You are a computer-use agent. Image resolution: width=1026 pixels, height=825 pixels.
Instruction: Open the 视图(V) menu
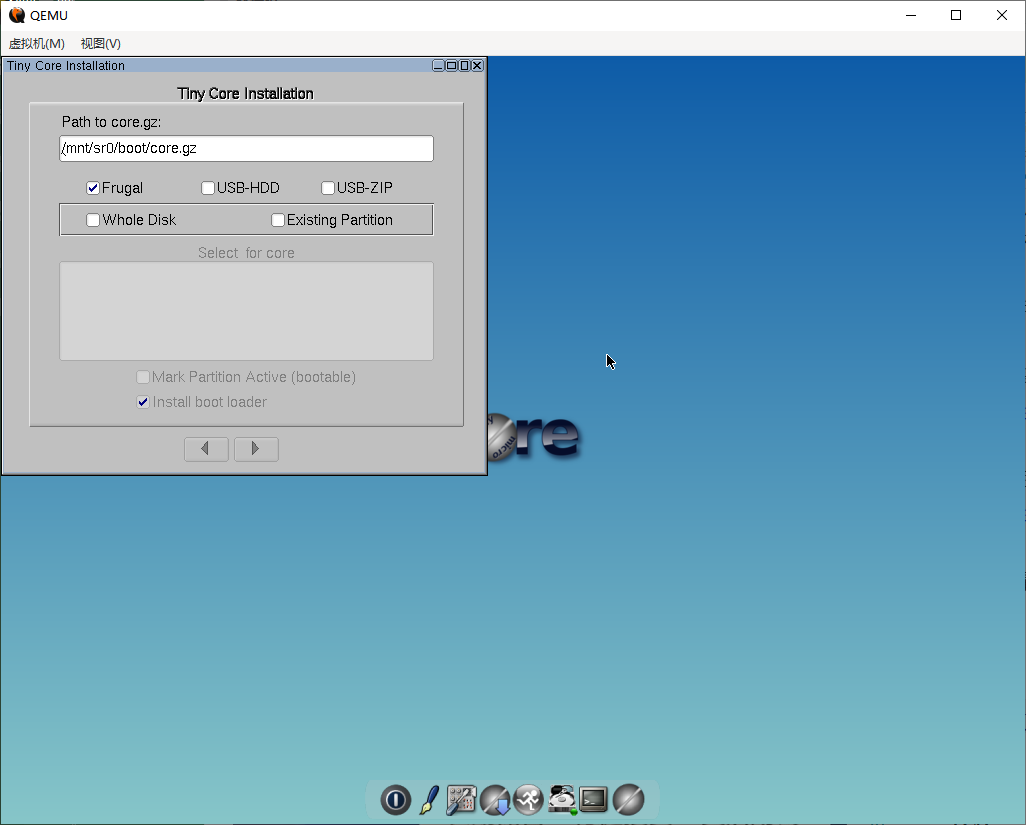tap(101, 44)
